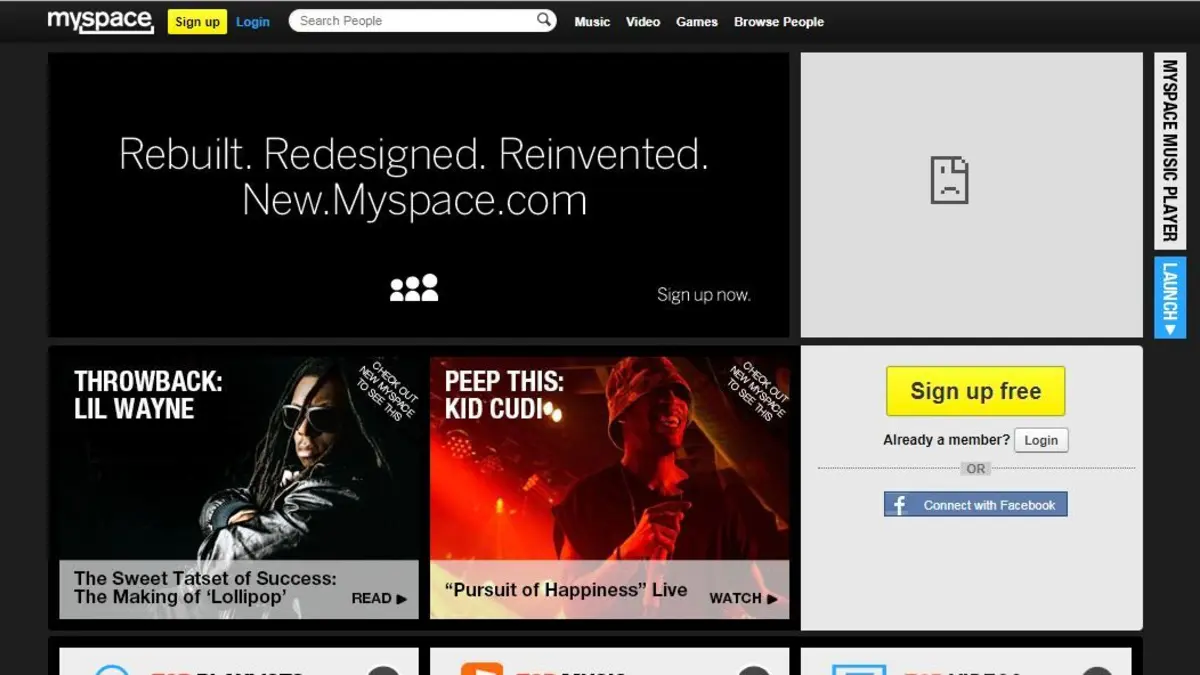Screen dimensions: 1200x675
Task: Open the Video menu item
Action: pyautogui.click(x=643, y=21)
